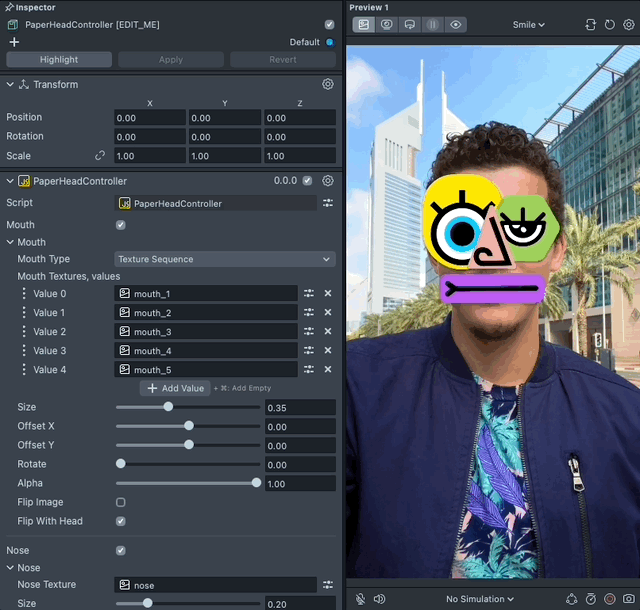Screen dimensions: 640x610
Task: Click Add Value button
Action: pyautogui.click(x=176, y=388)
